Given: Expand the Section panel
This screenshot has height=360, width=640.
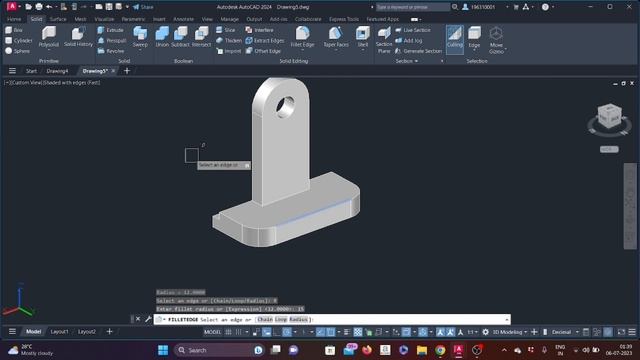Looking at the screenshot, I should (x=407, y=61).
